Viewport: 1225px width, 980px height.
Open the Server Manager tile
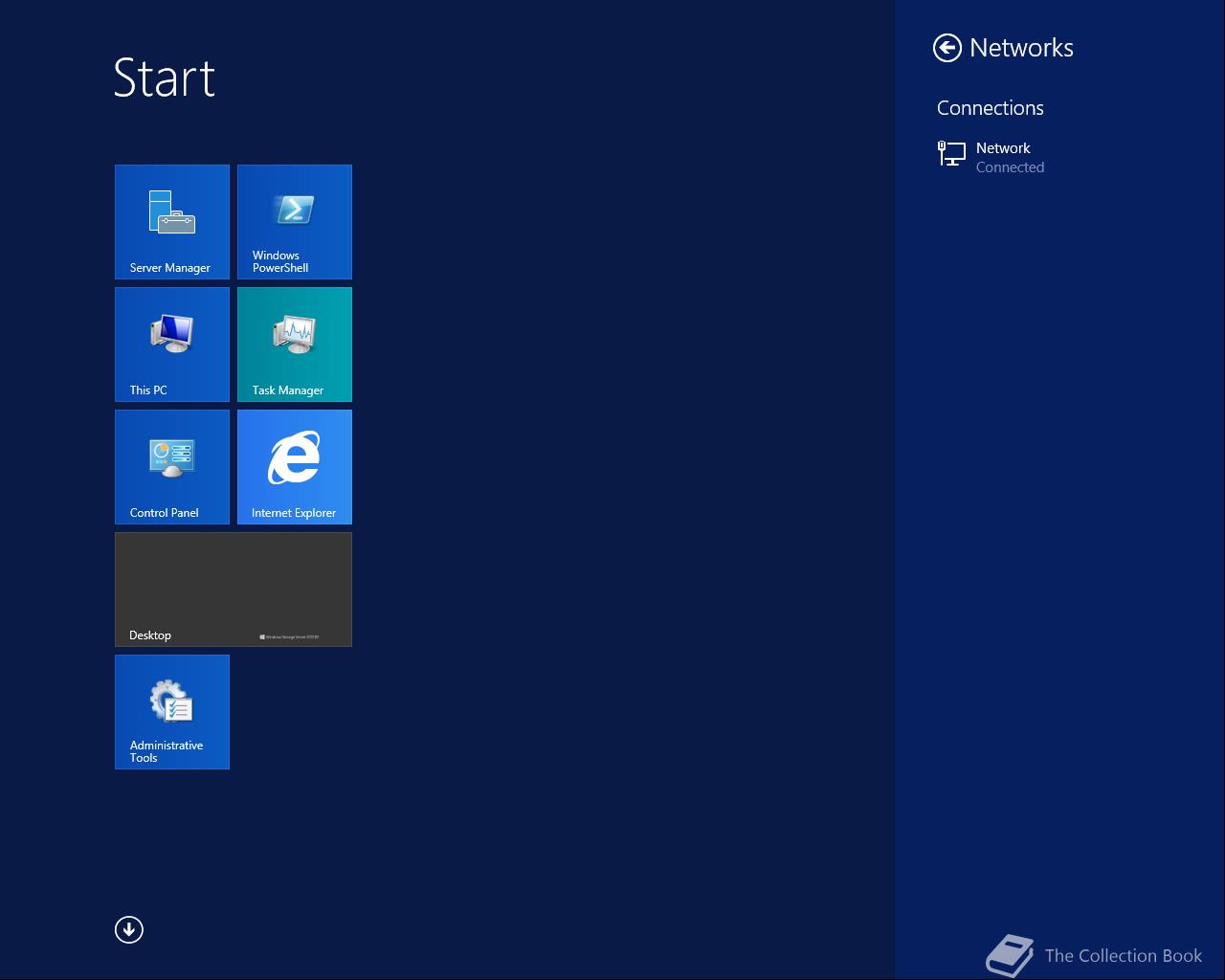pyautogui.click(x=172, y=222)
